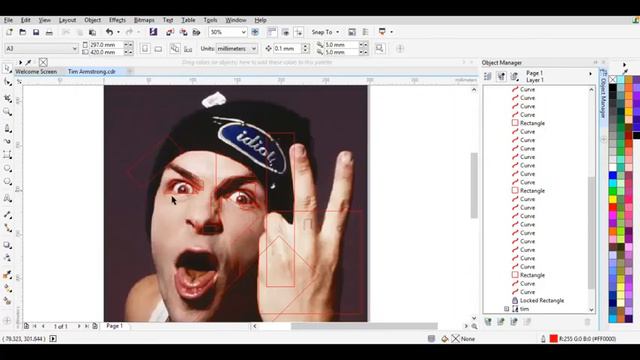Click the No Color swatch in palette
This screenshot has width=640, height=360.
click(613, 80)
